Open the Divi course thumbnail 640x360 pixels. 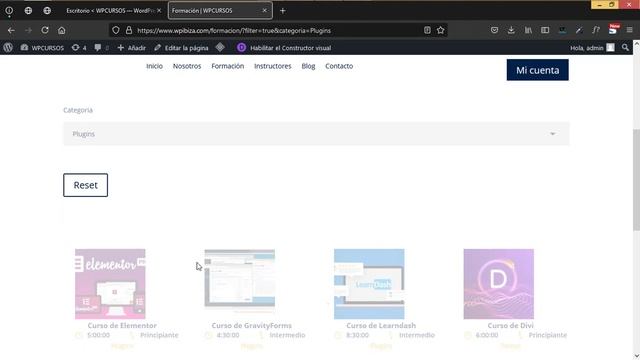pos(498,284)
